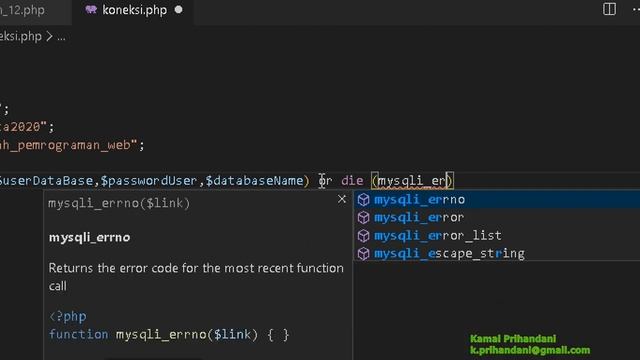640x360 pixels.
Task: Switch to the partially visible _12.php tab
Action: pos(22,10)
